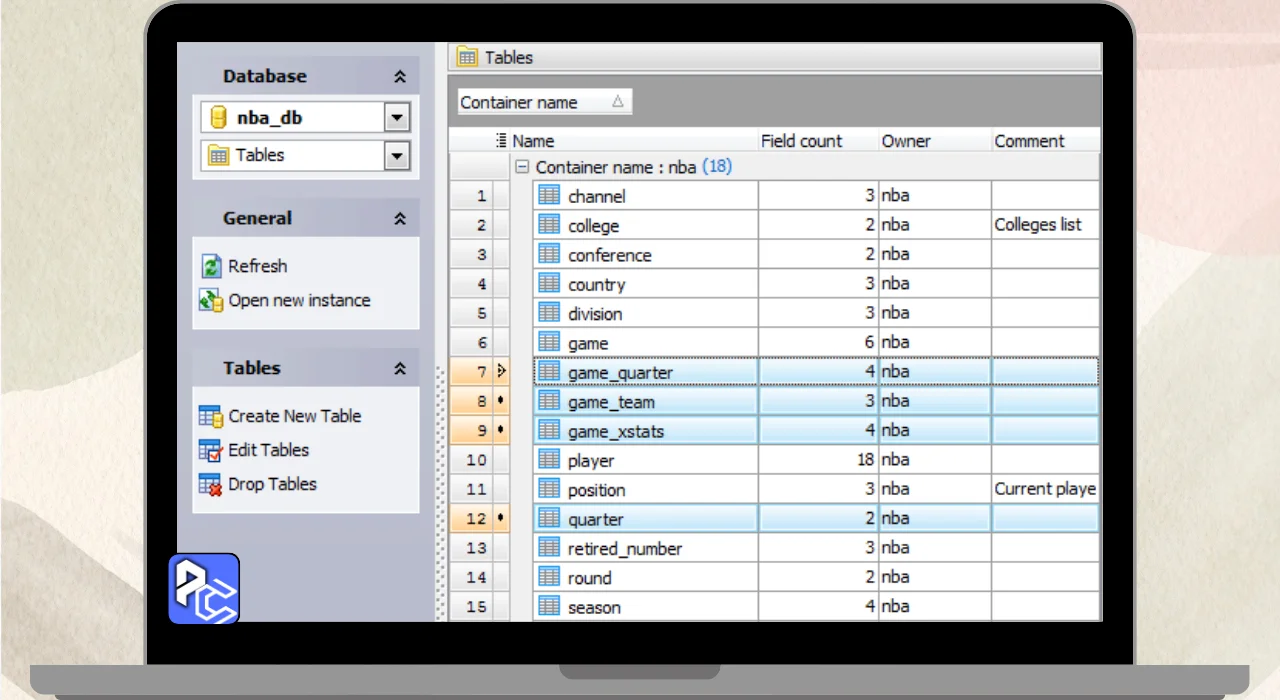
Task: Open the nba_db database dropdown
Action: click(x=397, y=118)
